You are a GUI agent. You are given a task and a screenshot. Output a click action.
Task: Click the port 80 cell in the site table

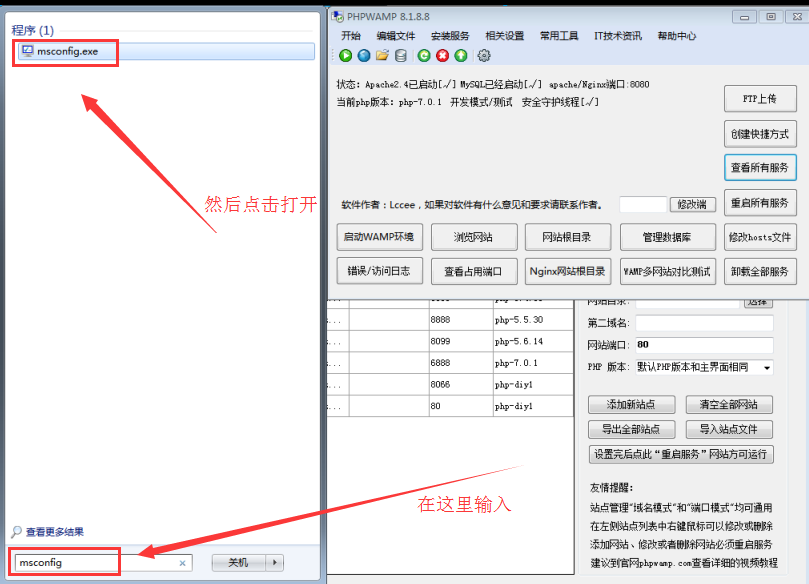coord(461,406)
